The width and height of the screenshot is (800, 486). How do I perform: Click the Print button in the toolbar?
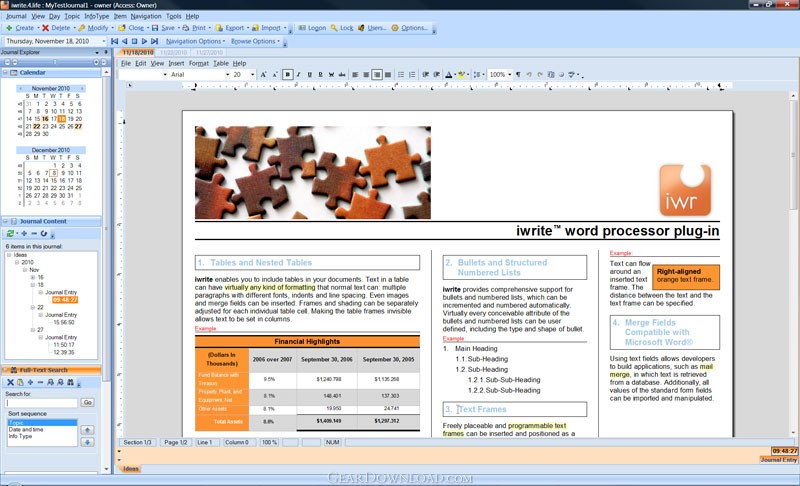(x=194, y=28)
